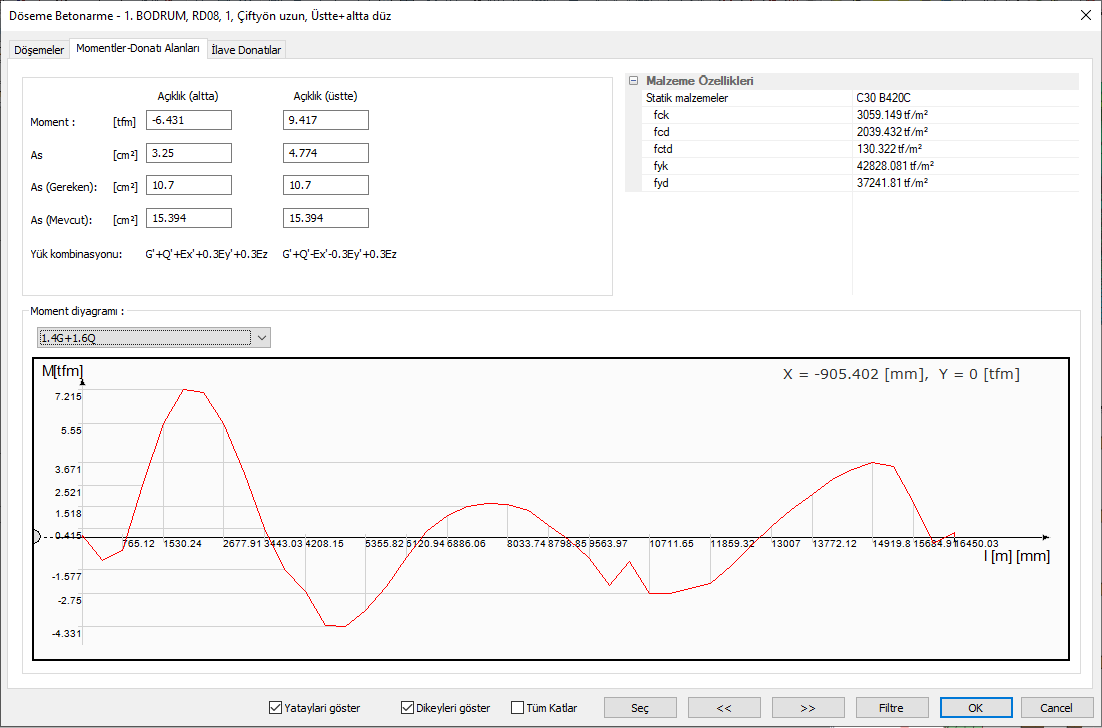
Task: Collapse the Malzeme Özellikleri section
Action: tap(633, 81)
